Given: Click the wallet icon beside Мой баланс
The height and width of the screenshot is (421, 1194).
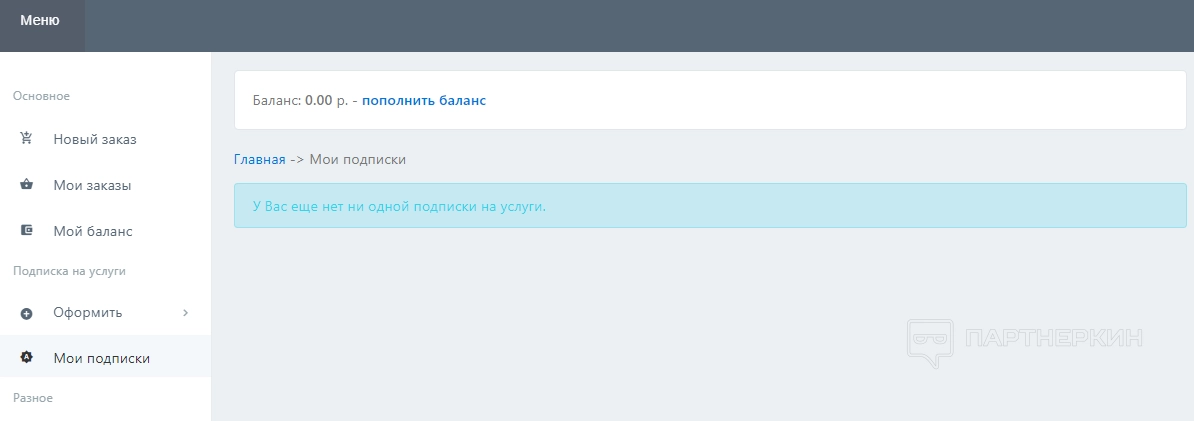Looking at the screenshot, I should 27,231.
